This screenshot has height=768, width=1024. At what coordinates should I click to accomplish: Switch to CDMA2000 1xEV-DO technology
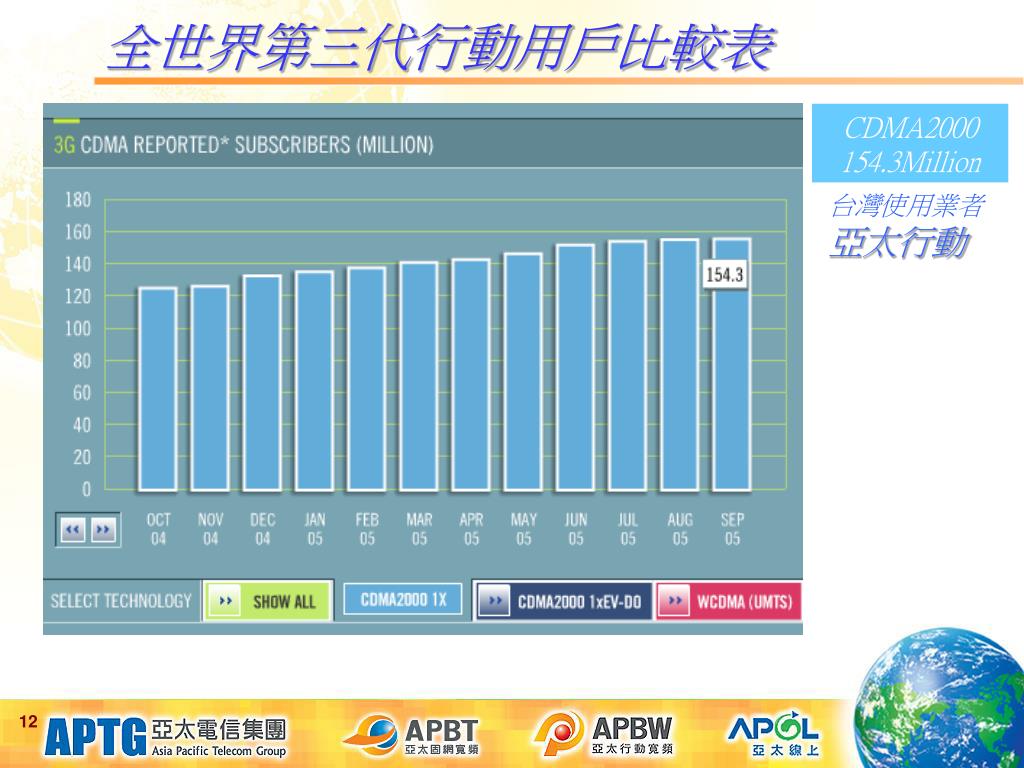click(564, 601)
